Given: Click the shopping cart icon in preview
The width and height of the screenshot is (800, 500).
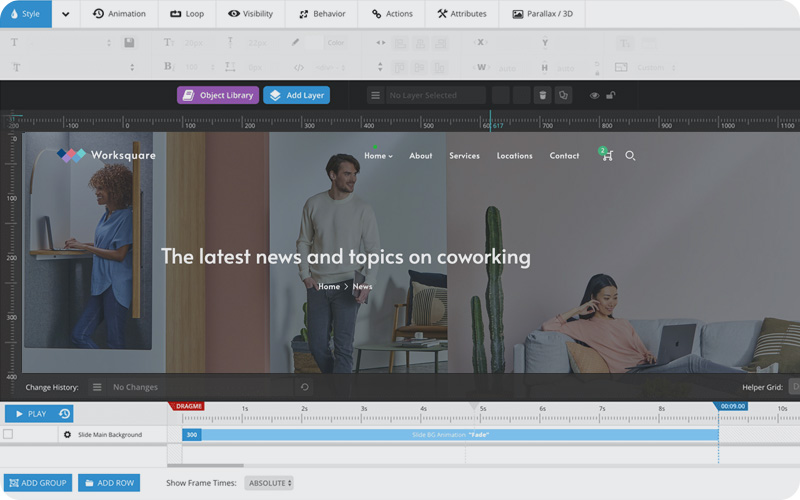Looking at the screenshot, I should click(606, 156).
